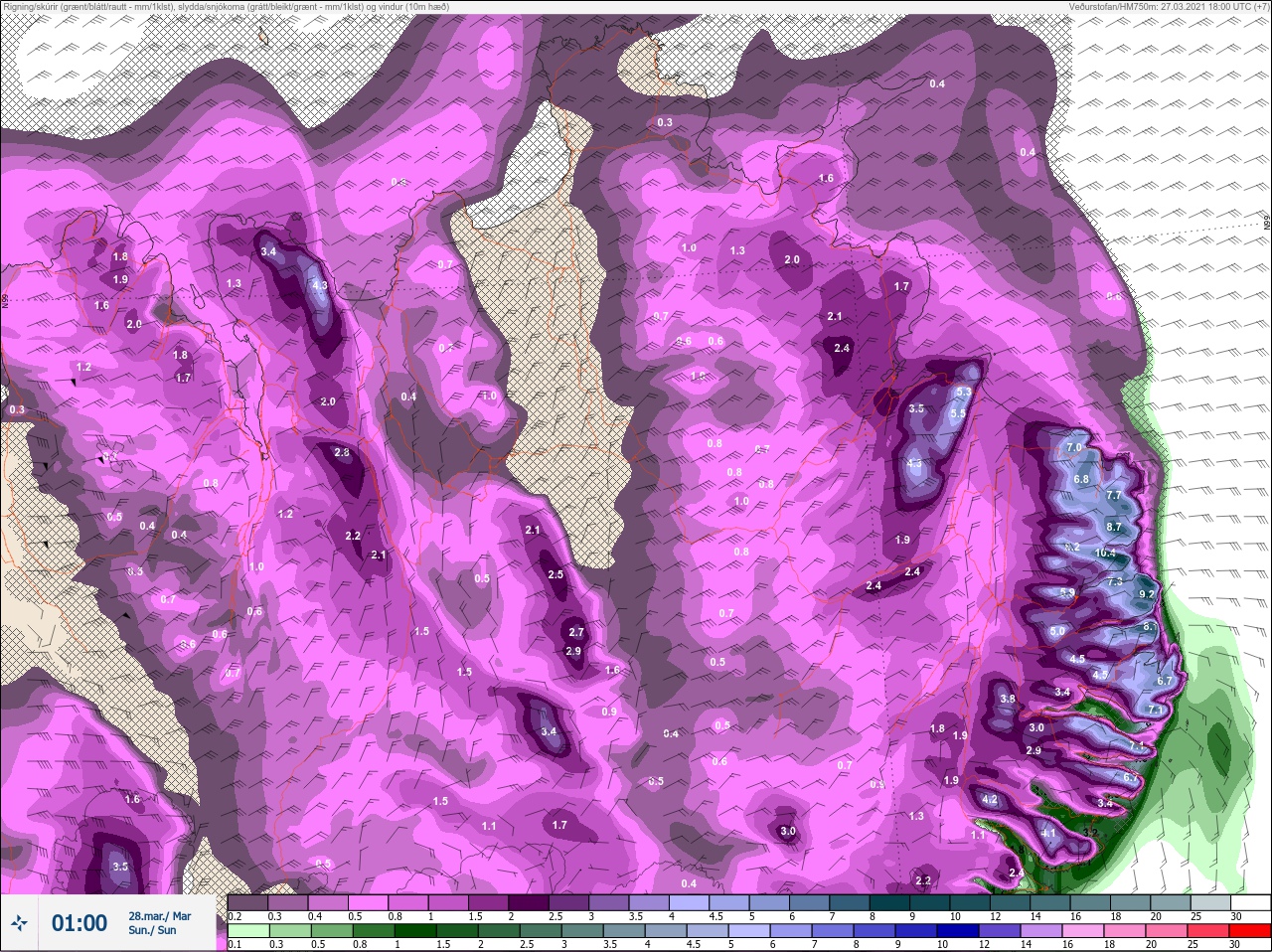
Task: Select the dark teal swatch labeled 9 in top legend
Action: 931,902
